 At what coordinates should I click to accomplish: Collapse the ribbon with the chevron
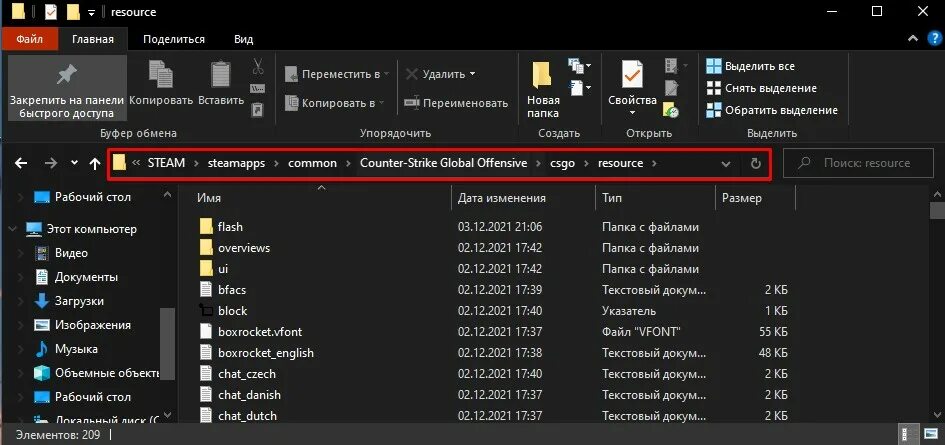click(x=912, y=39)
